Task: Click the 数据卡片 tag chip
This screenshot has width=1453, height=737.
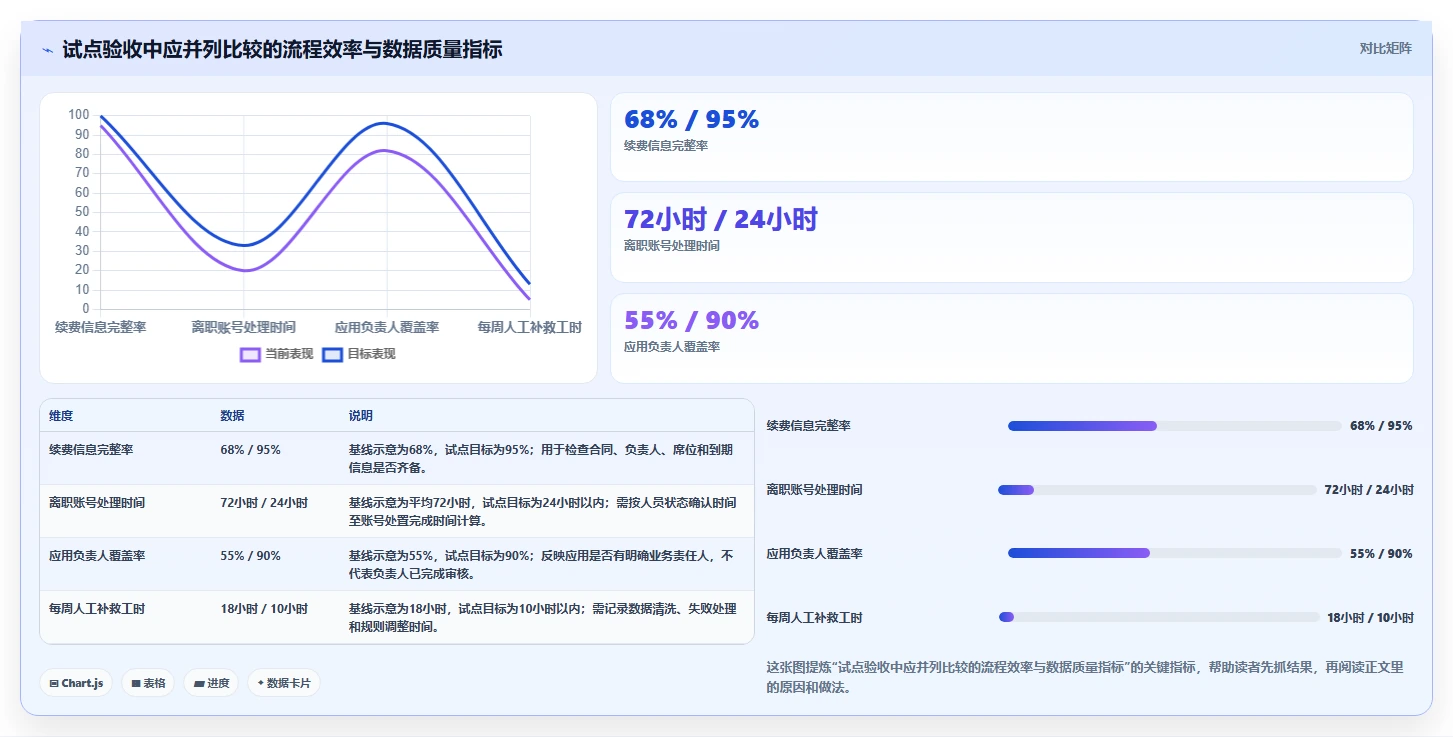Action: 284,683
